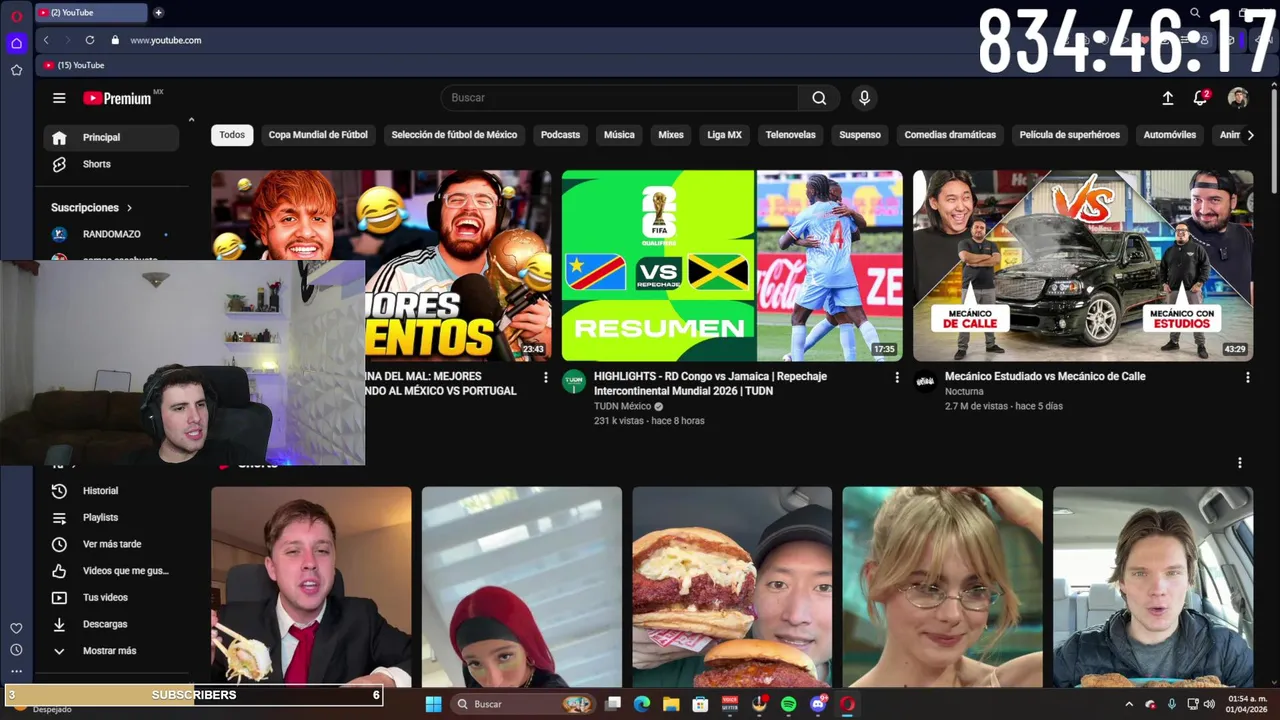1280x720 pixels.
Task: Open options menu for RD Congo highlights video
Action: click(x=896, y=377)
